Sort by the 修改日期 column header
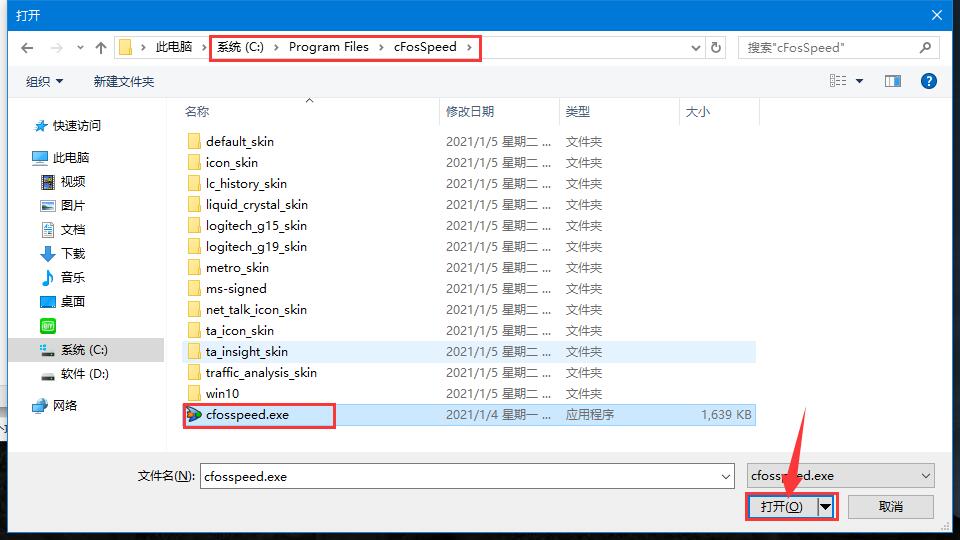This screenshot has width=960, height=540. tap(470, 111)
